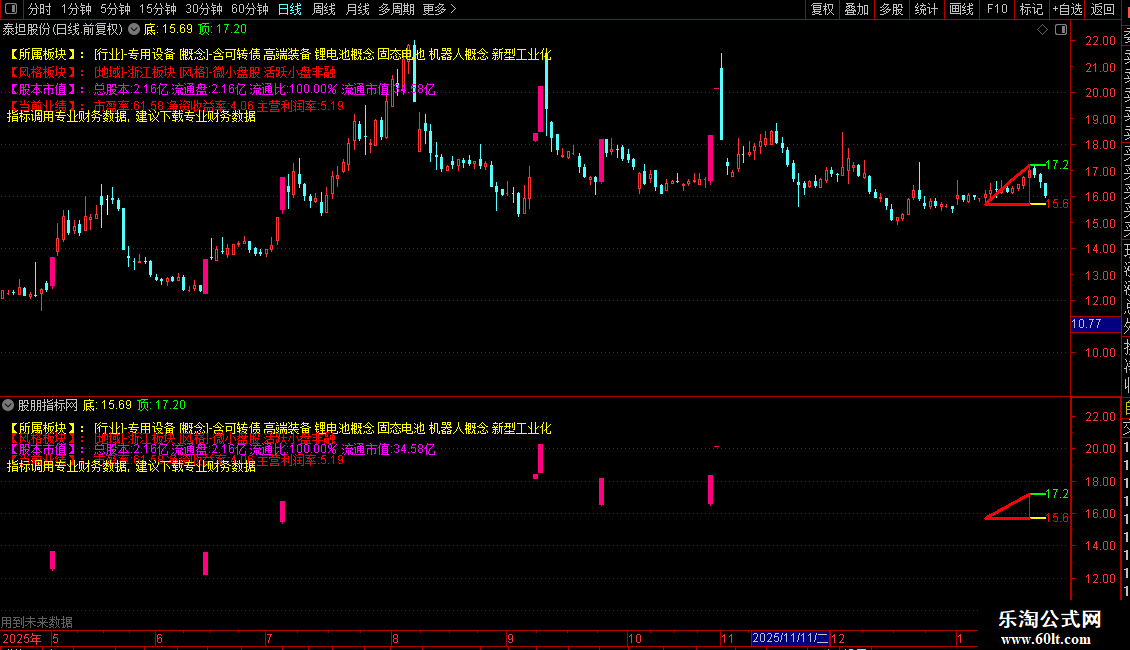This screenshot has height=650, width=1130.
Task: Switch to 分时 intraday view
Action: point(40,9)
